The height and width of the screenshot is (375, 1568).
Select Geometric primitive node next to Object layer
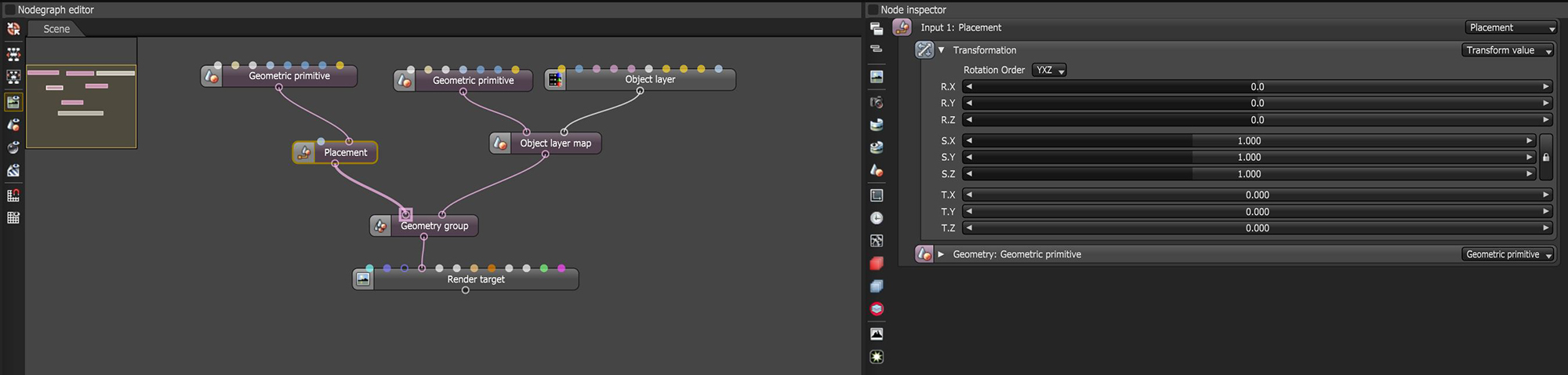(x=463, y=80)
